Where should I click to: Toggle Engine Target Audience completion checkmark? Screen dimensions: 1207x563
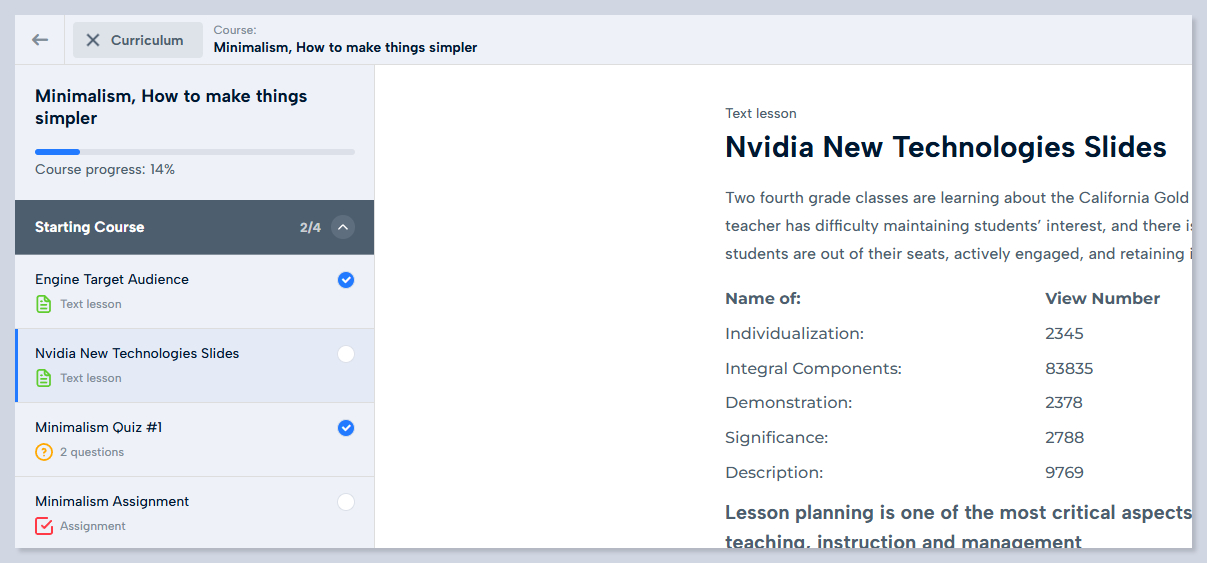click(346, 280)
